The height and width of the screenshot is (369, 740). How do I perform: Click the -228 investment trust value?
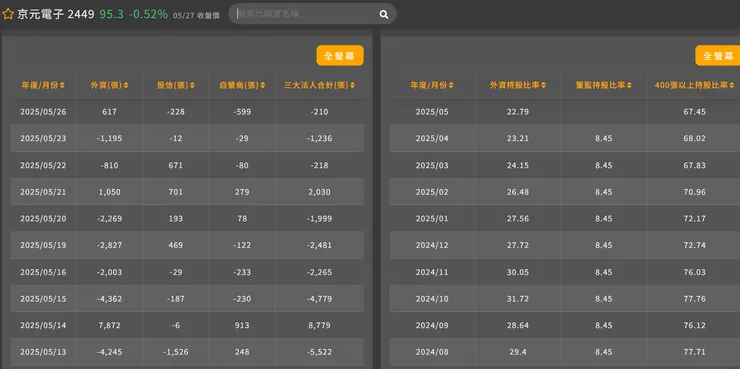click(x=176, y=112)
